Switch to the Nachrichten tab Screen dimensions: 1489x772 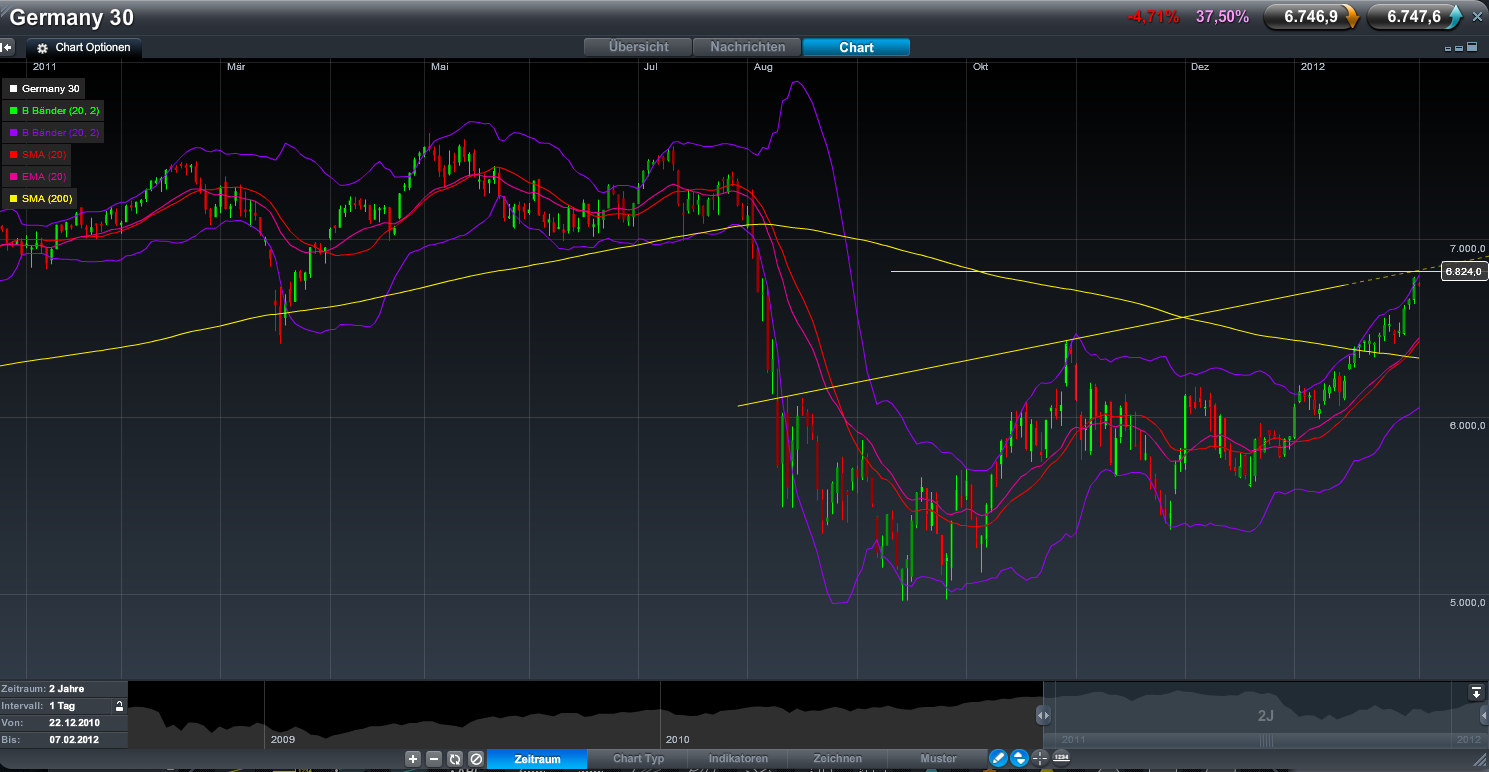point(748,47)
